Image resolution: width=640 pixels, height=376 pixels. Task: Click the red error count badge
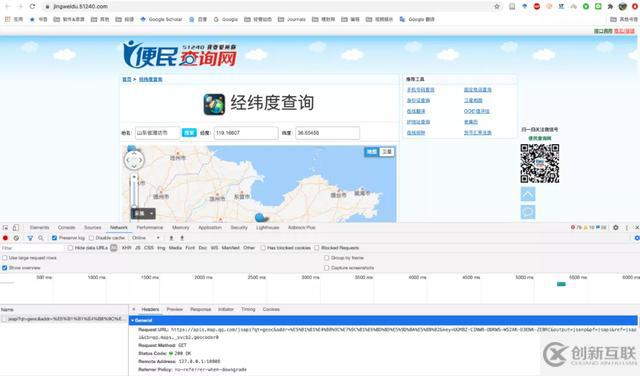click(x=576, y=227)
